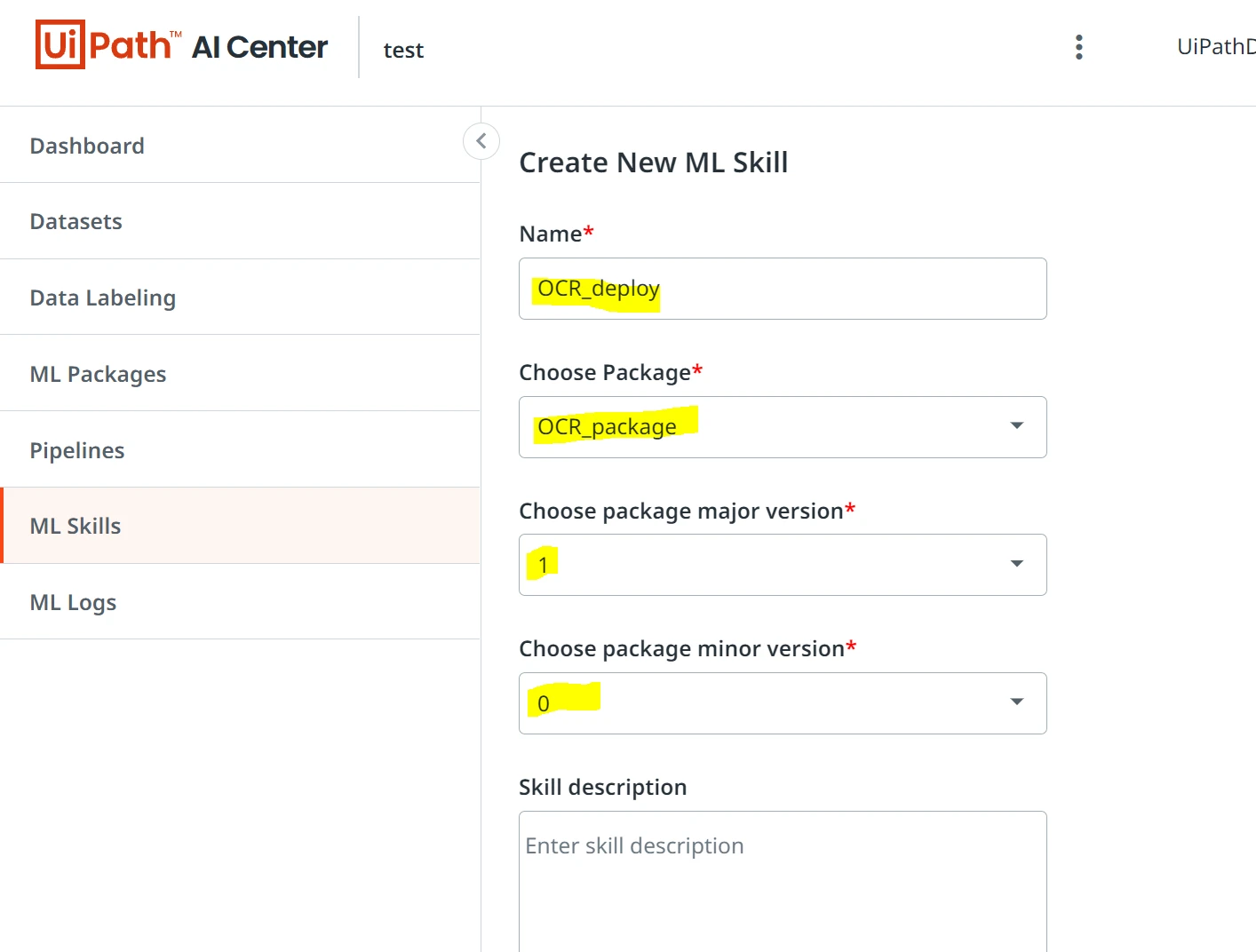
Task: Go to Datasets in the sidebar
Action: [x=240, y=221]
